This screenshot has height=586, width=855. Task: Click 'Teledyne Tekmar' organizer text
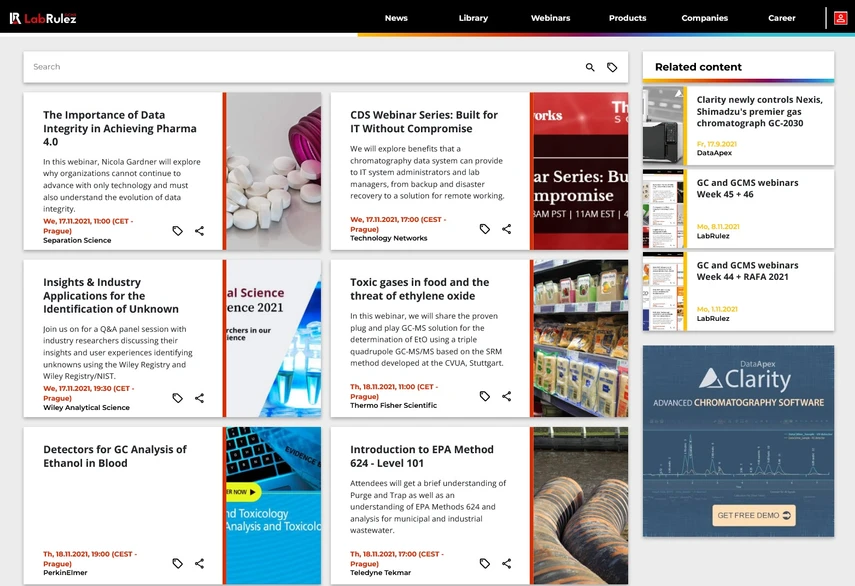coord(380,573)
